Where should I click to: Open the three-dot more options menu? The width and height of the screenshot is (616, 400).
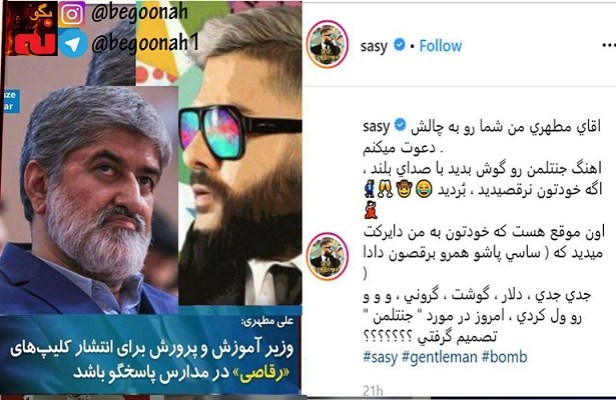click(609, 46)
